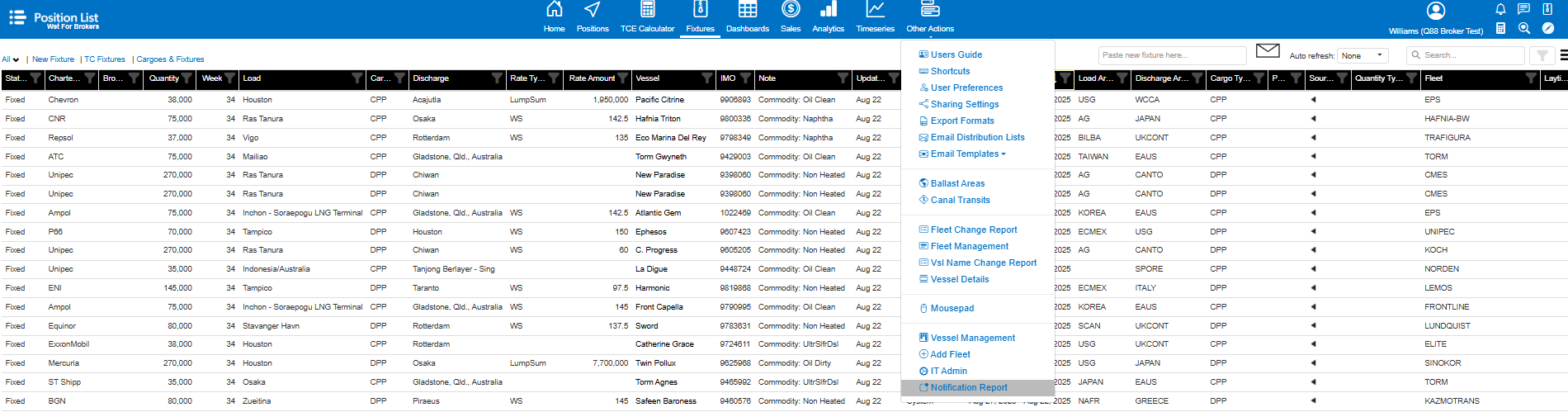Toggle filter on the Vessel column
This screenshot has width=1568, height=412.
[706, 78]
